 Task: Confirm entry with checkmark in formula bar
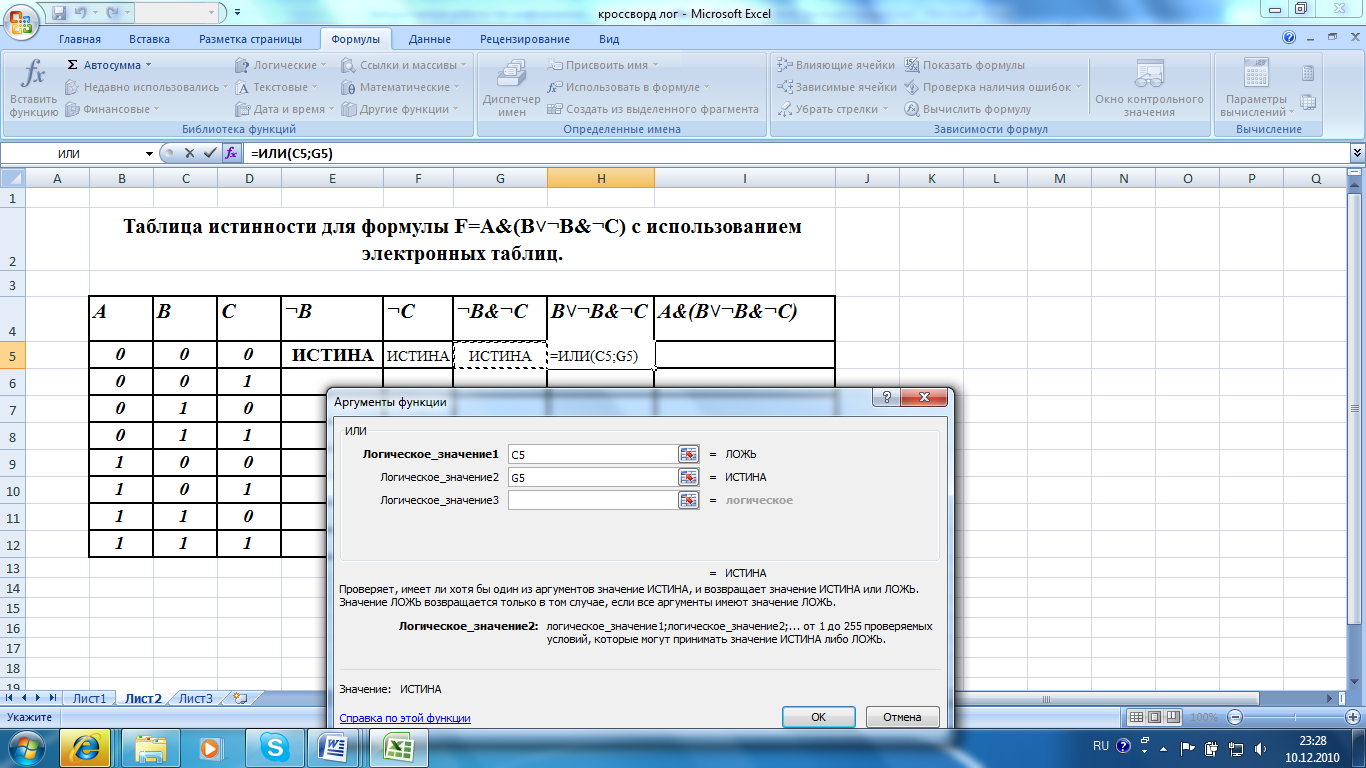[x=209, y=153]
